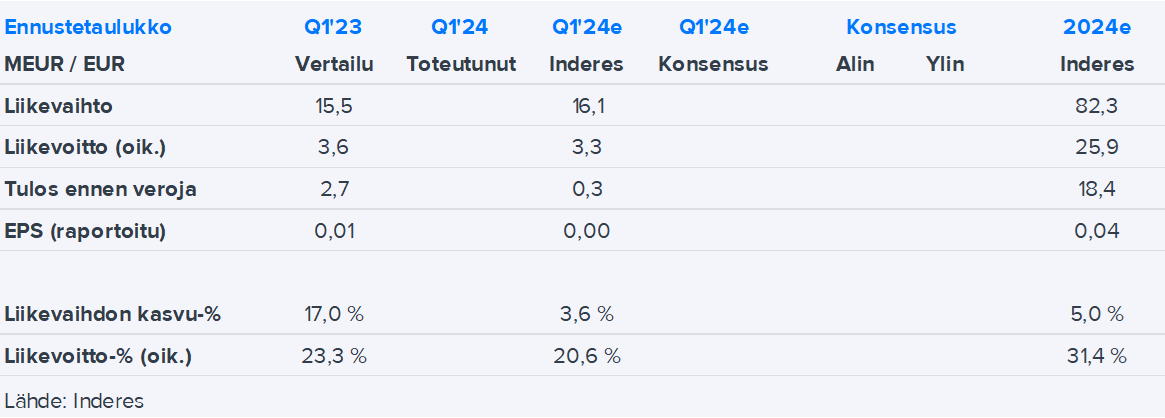Select the EPS (raportoitu) row label
1165x418 pixels.
pos(85,231)
